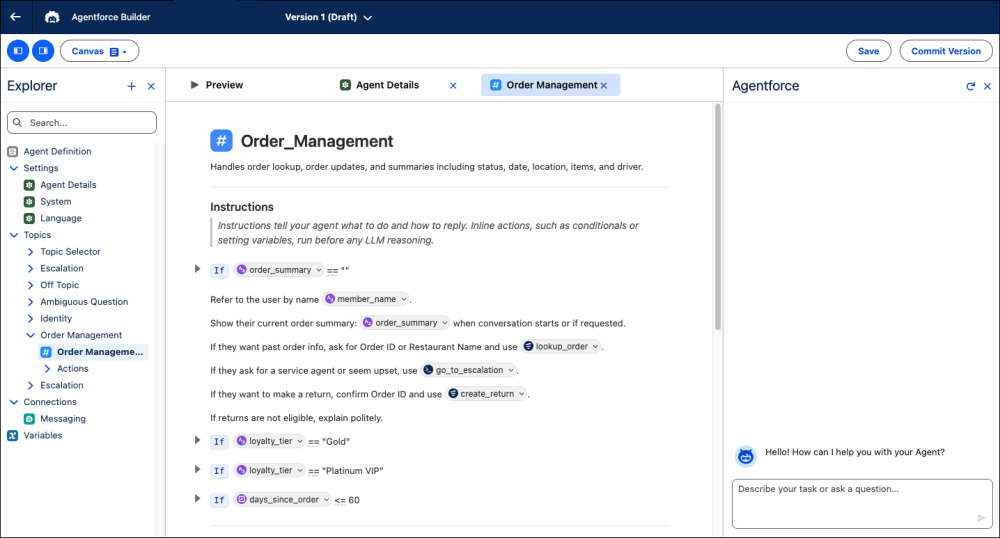Click the Agentforce Builder logo icon

coord(52,17)
